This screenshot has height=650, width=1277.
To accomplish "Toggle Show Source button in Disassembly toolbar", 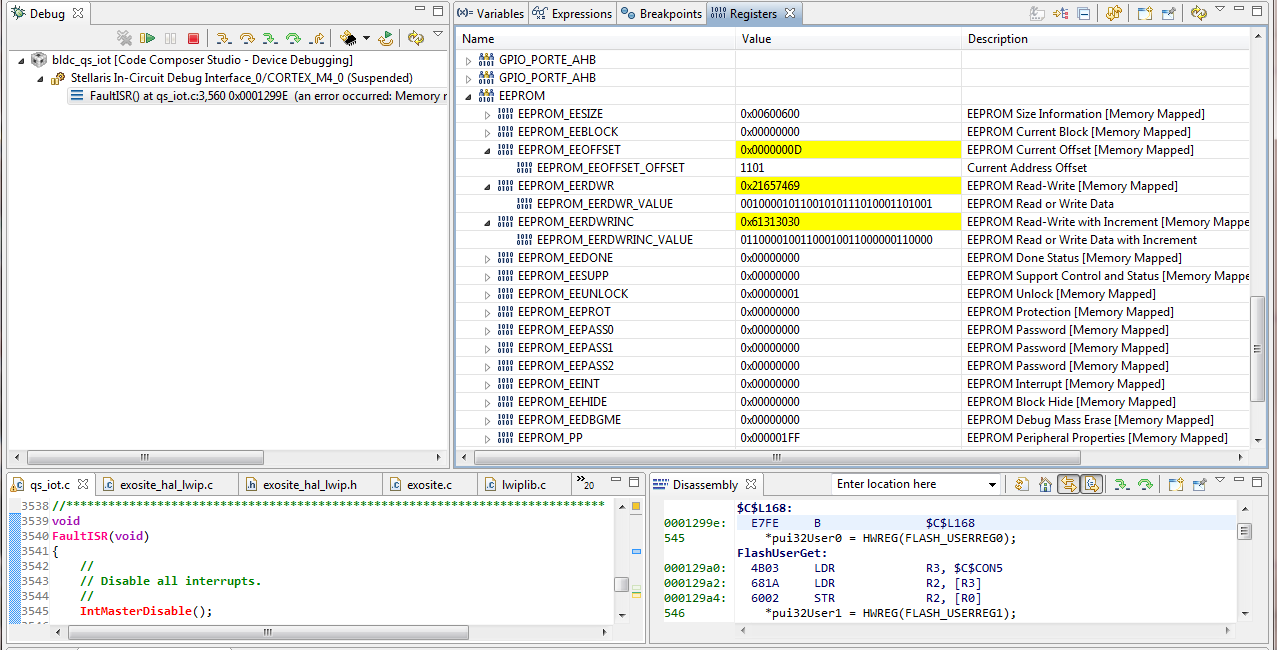I will pos(1091,485).
